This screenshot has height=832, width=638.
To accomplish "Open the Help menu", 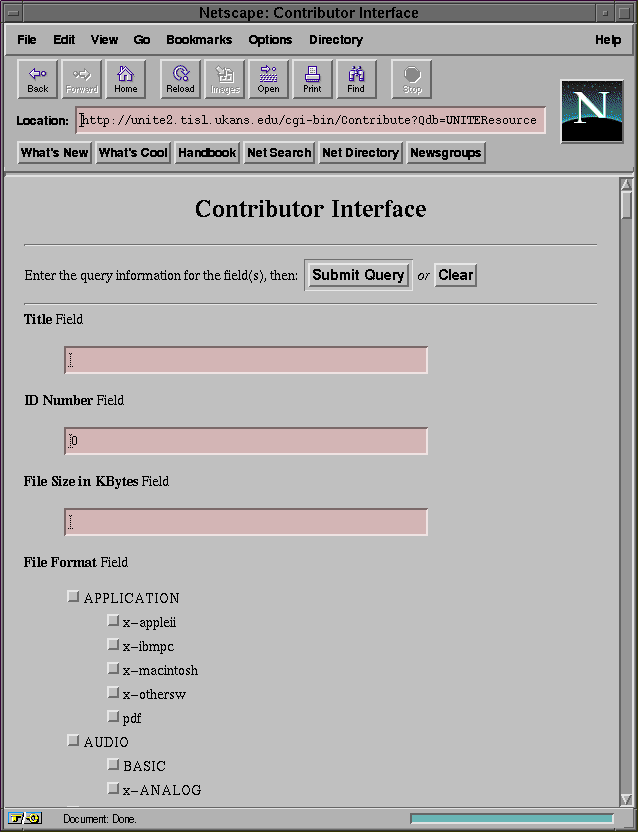I will click(608, 40).
